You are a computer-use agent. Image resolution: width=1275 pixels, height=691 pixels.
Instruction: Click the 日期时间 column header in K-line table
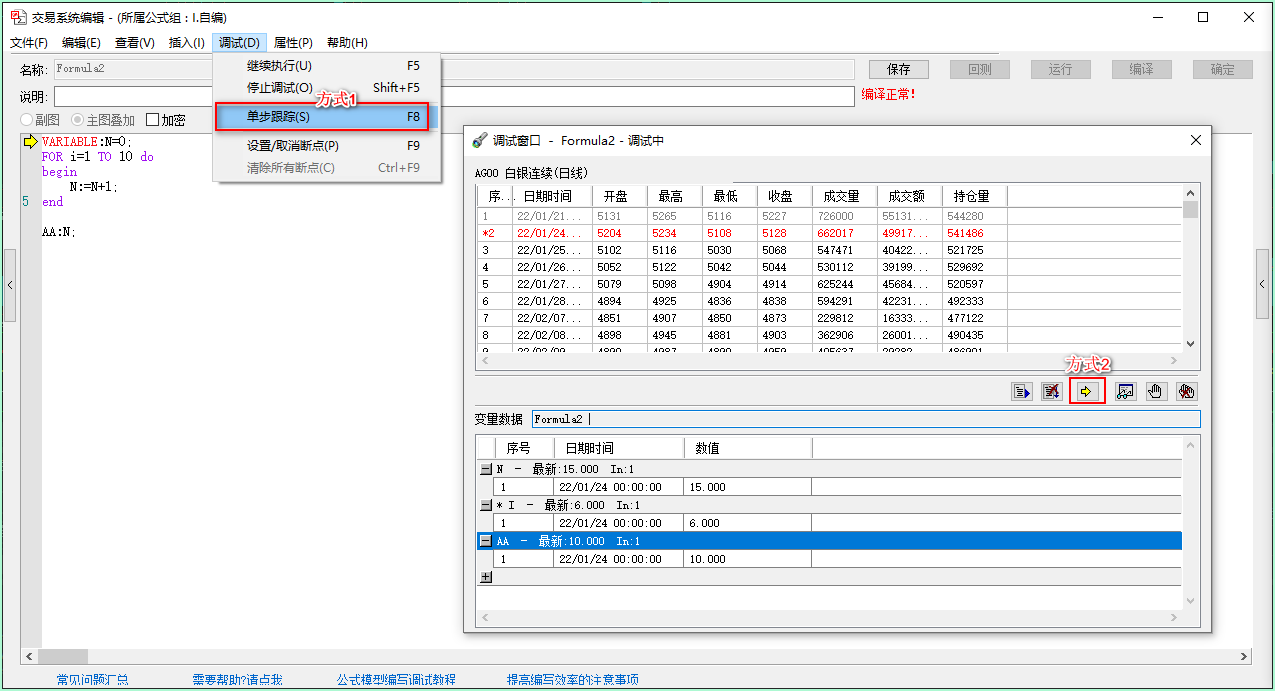point(552,196)
